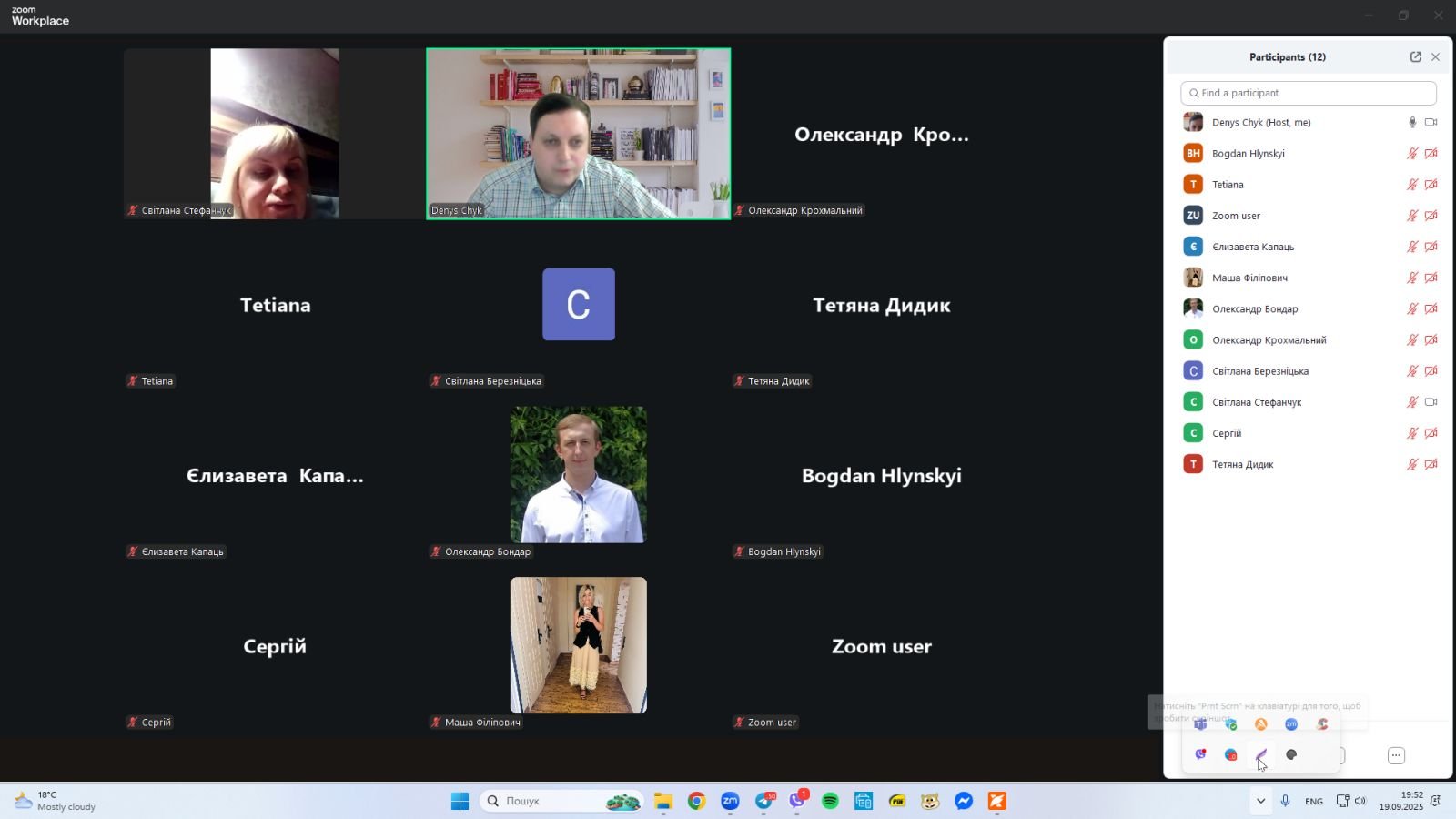Screen dimensions: 1456x819
Task: Click Denys Chyk's microphone icon
Action: (x=1412, y=122)
